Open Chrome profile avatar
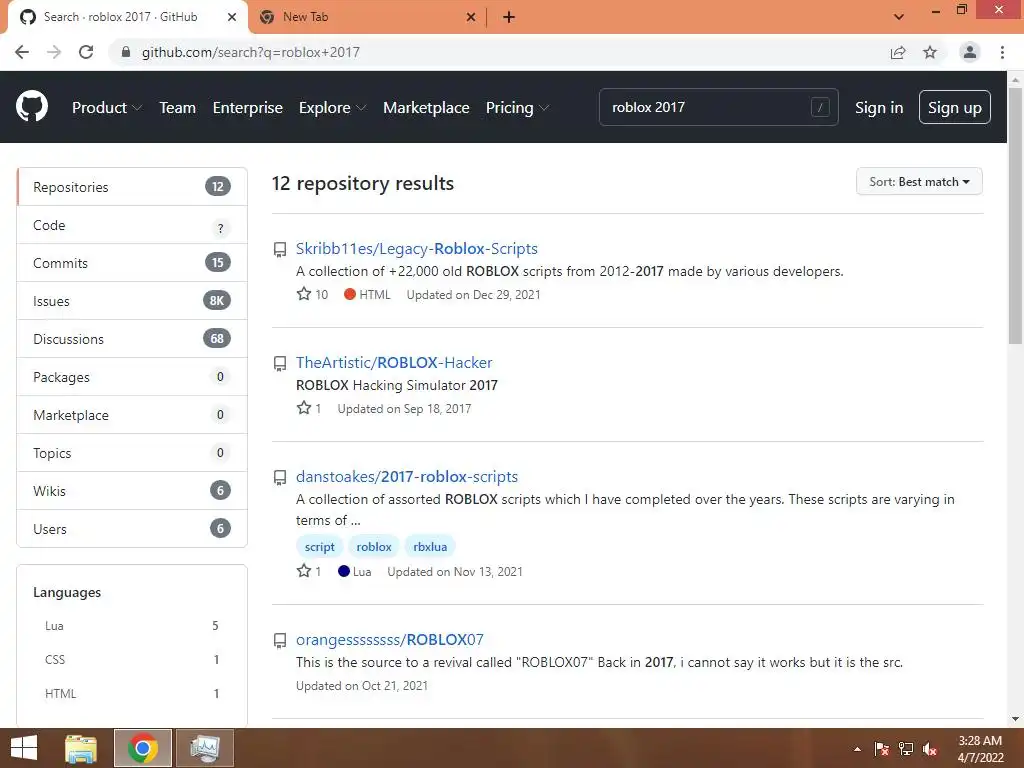The height and width of the screenshot is (768, 1024). [x=970, y=52]
